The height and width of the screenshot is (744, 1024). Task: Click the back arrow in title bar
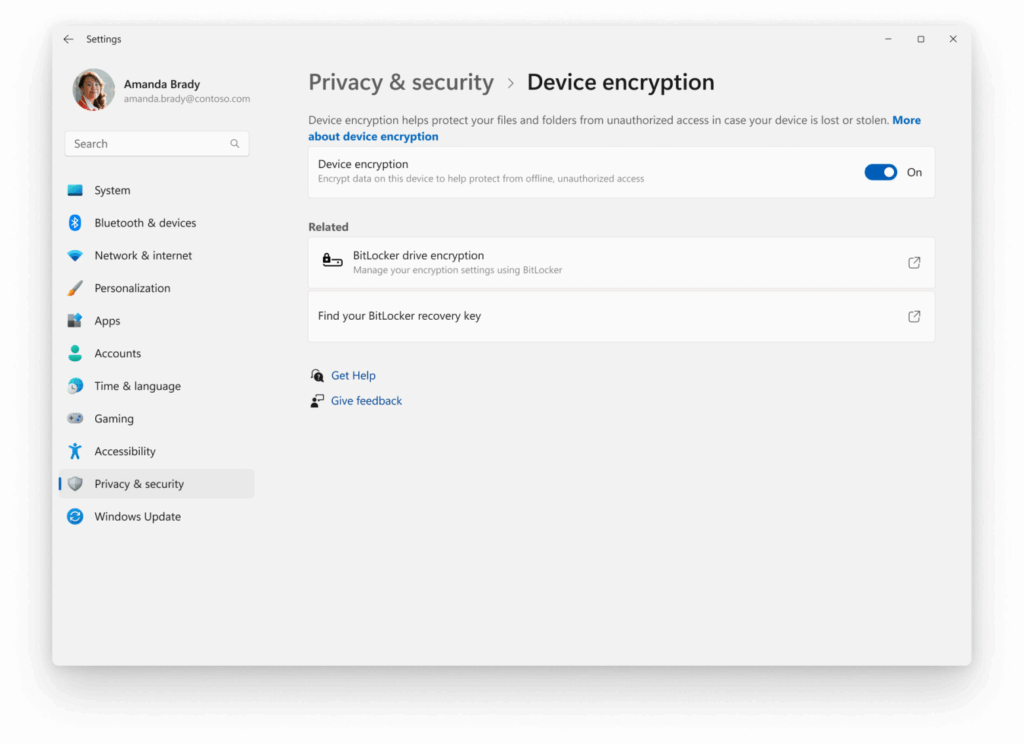[68, 39]
